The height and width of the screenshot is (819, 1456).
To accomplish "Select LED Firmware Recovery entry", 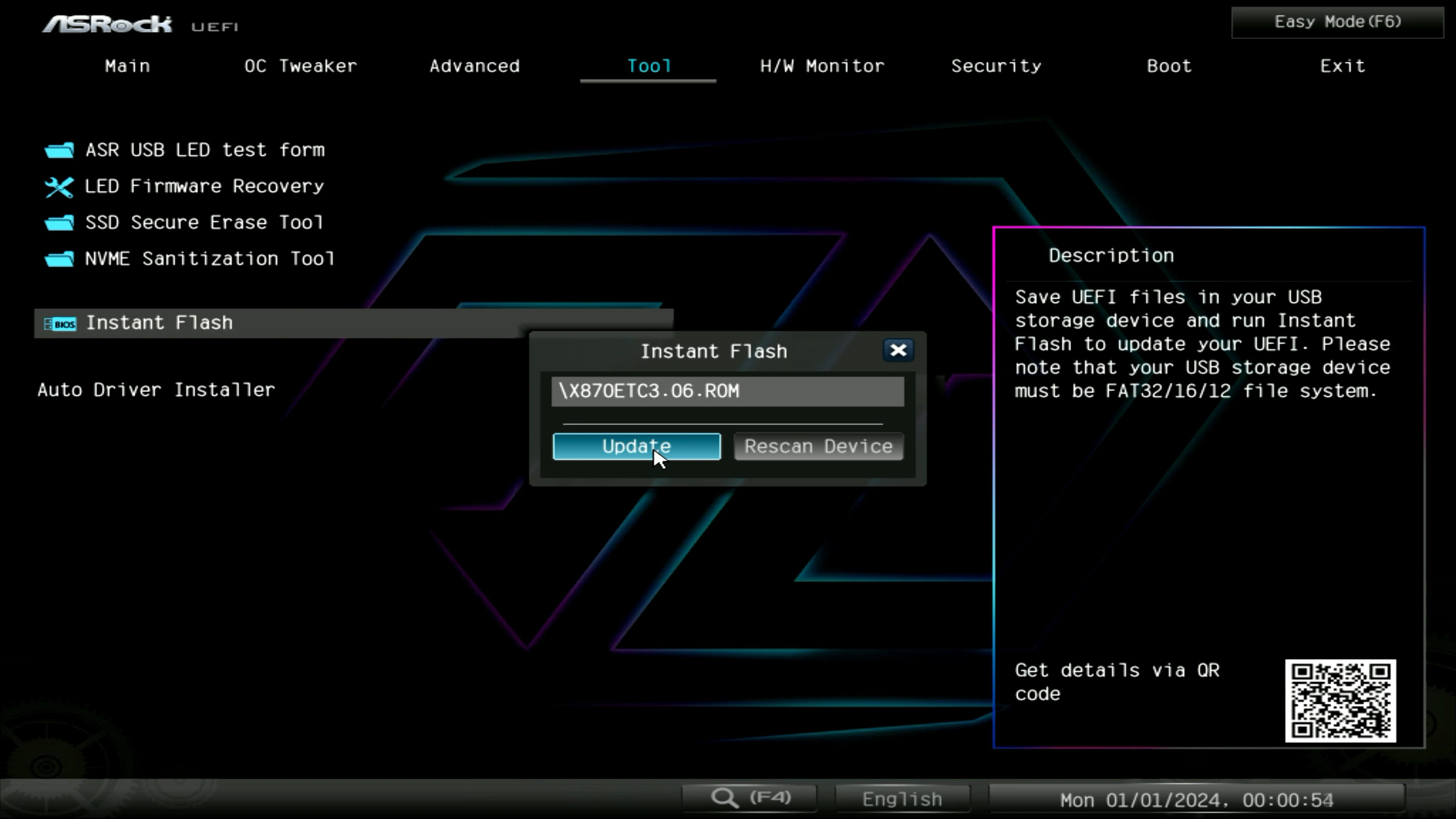I will [x=205, y=187].
